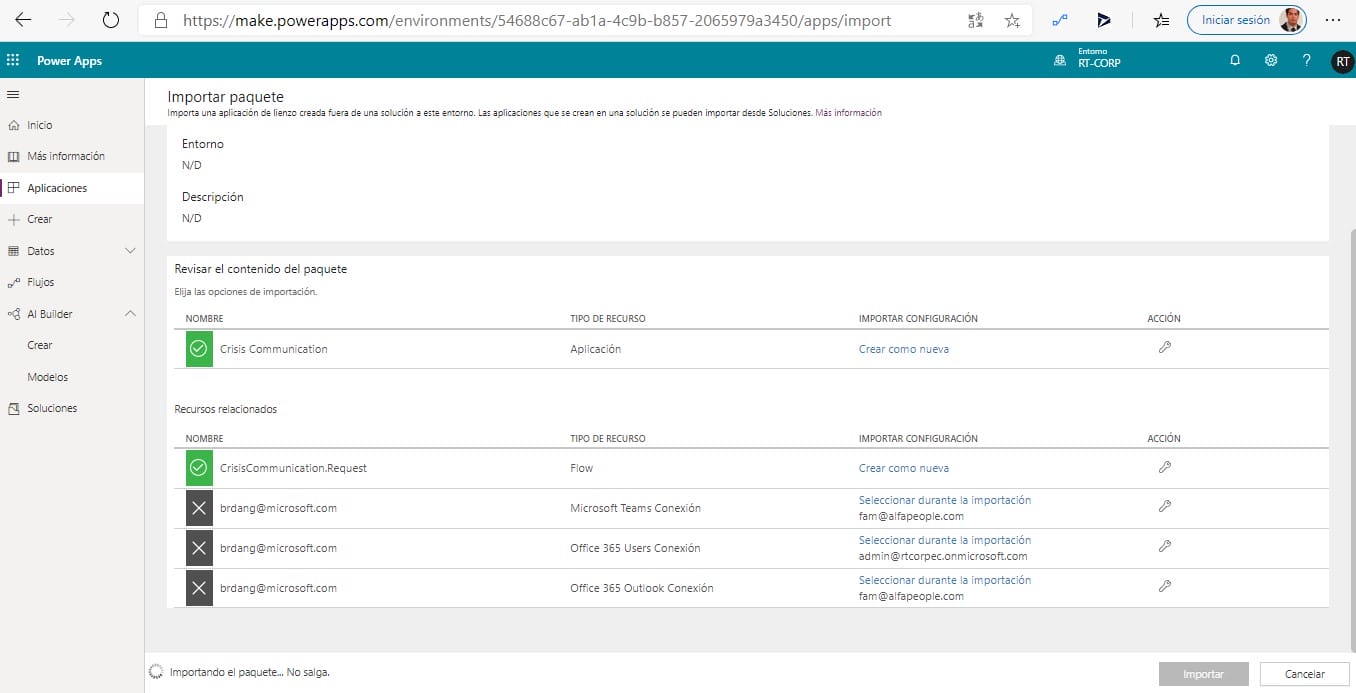Collapse the left navigation hamburger menu
The width and height of the screenshot is (1356, 693).
tap(13, 94)
